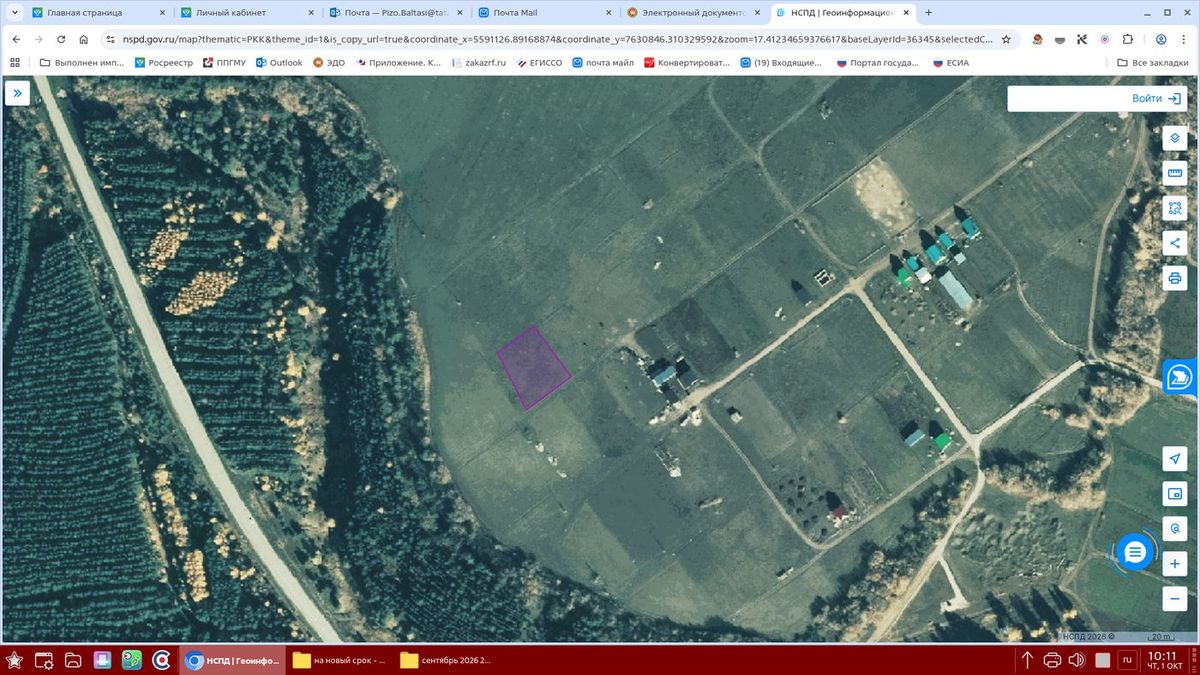This screenshot has width=1200, height=675.
Task: Switch keyboard layout via ru indicator
Action: pyautogui.click(x=1126, y=660)
